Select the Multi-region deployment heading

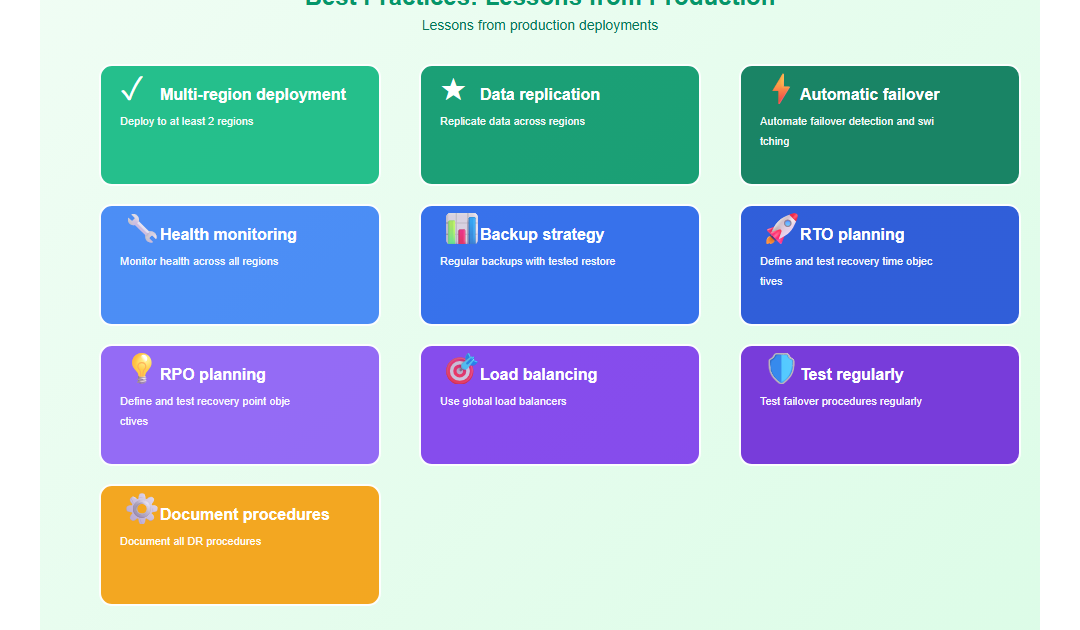253,95
